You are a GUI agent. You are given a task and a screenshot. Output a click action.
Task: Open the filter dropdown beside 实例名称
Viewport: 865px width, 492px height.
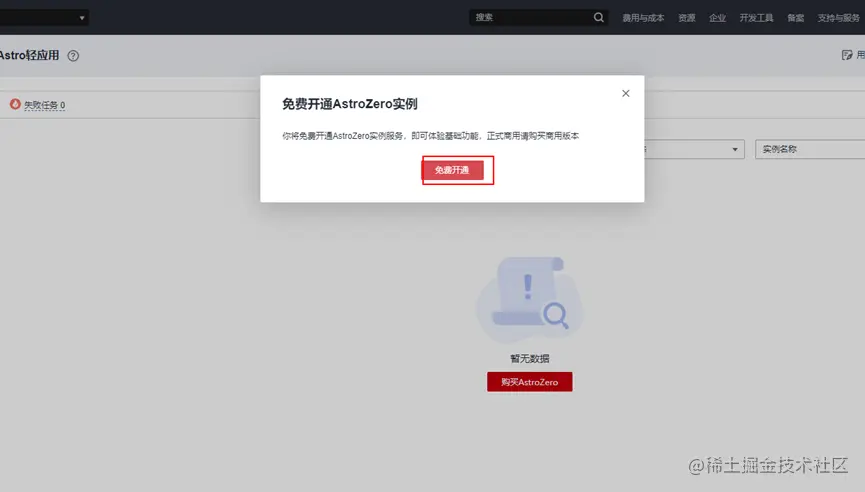pos(694,149)
